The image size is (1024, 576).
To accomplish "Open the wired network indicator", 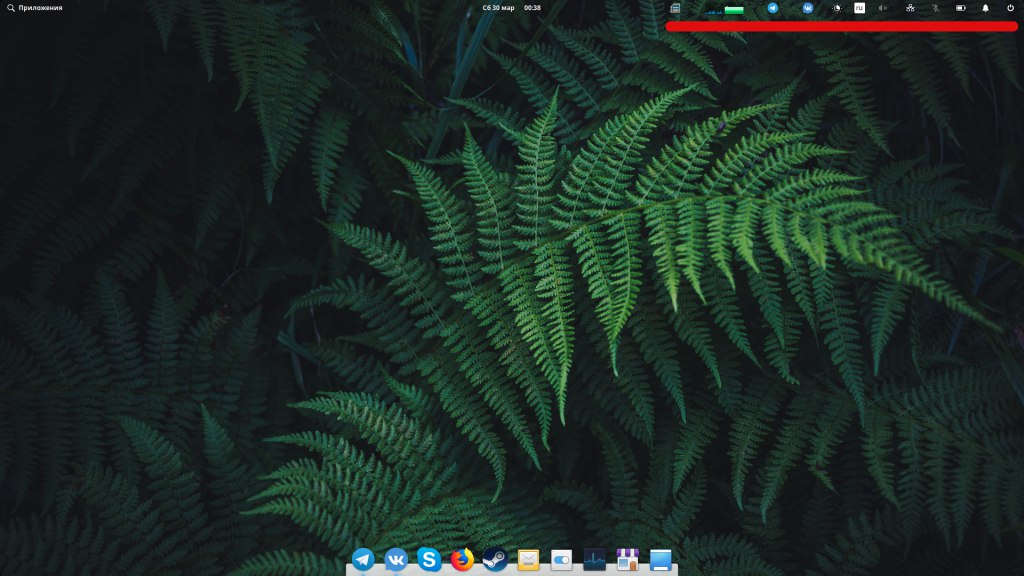I will (910, 8).
